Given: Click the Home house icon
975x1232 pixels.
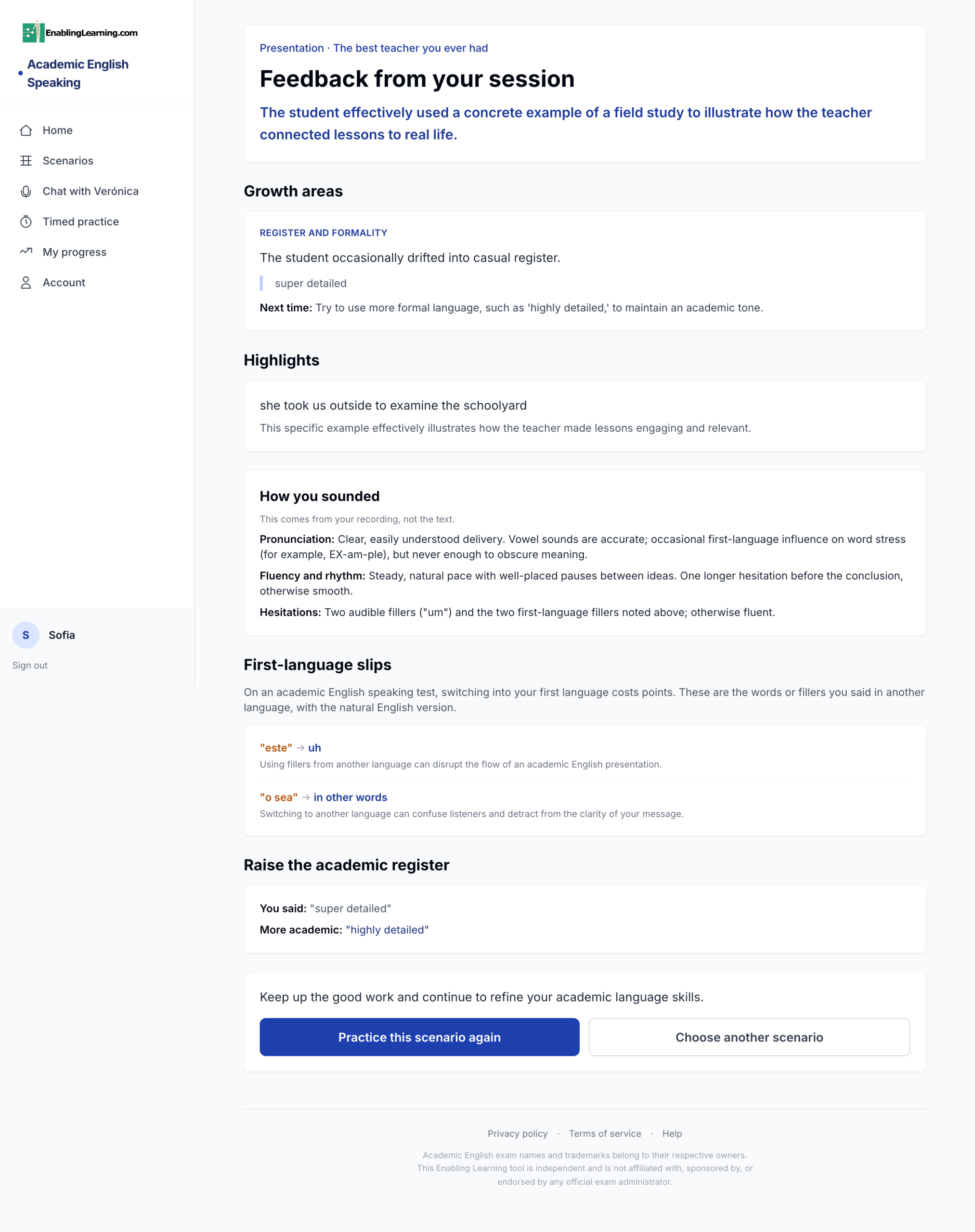Looking at the screenshot, I should [x=26, y=130].
